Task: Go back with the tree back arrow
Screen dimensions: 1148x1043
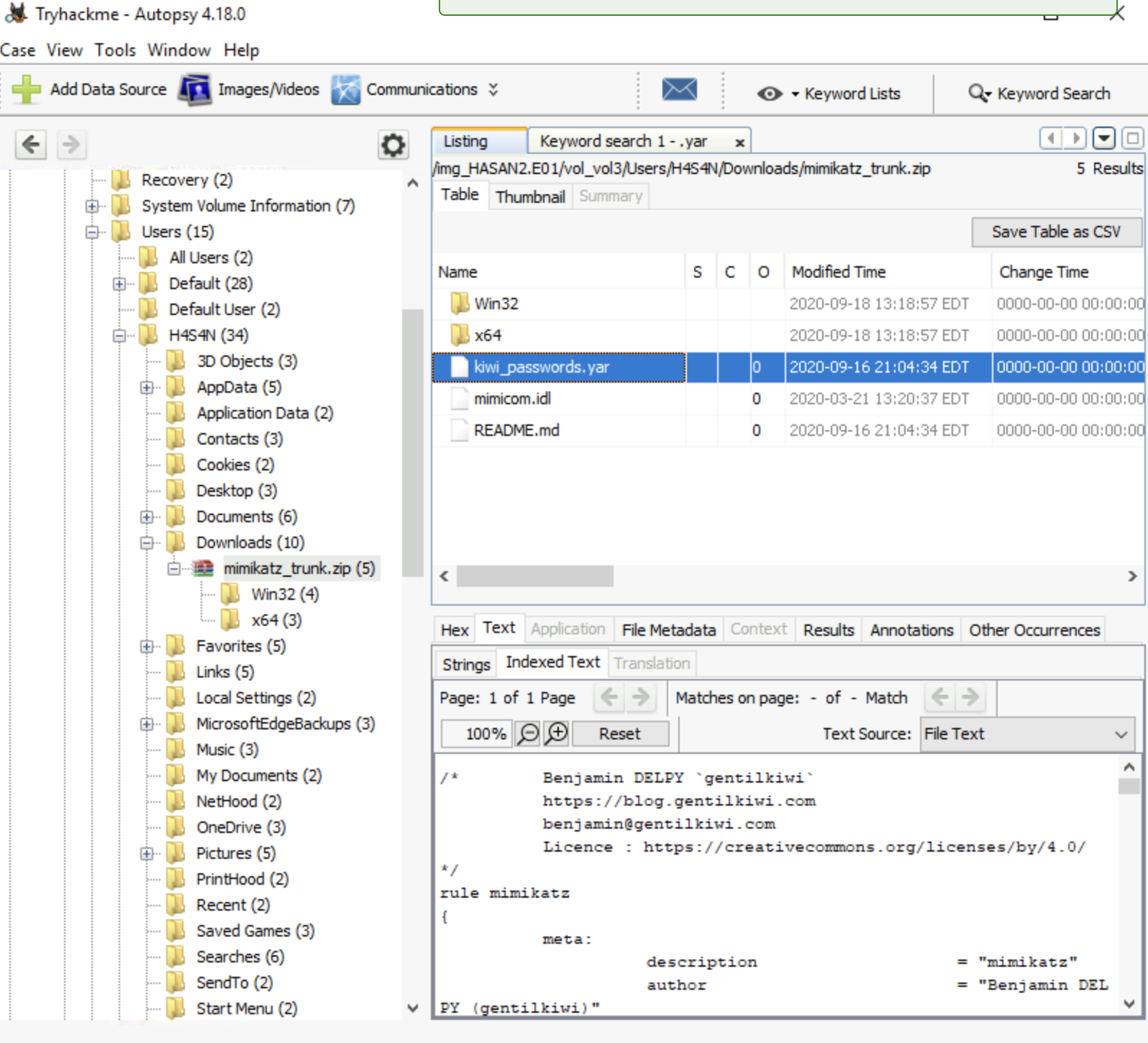Action: [31, 145]
